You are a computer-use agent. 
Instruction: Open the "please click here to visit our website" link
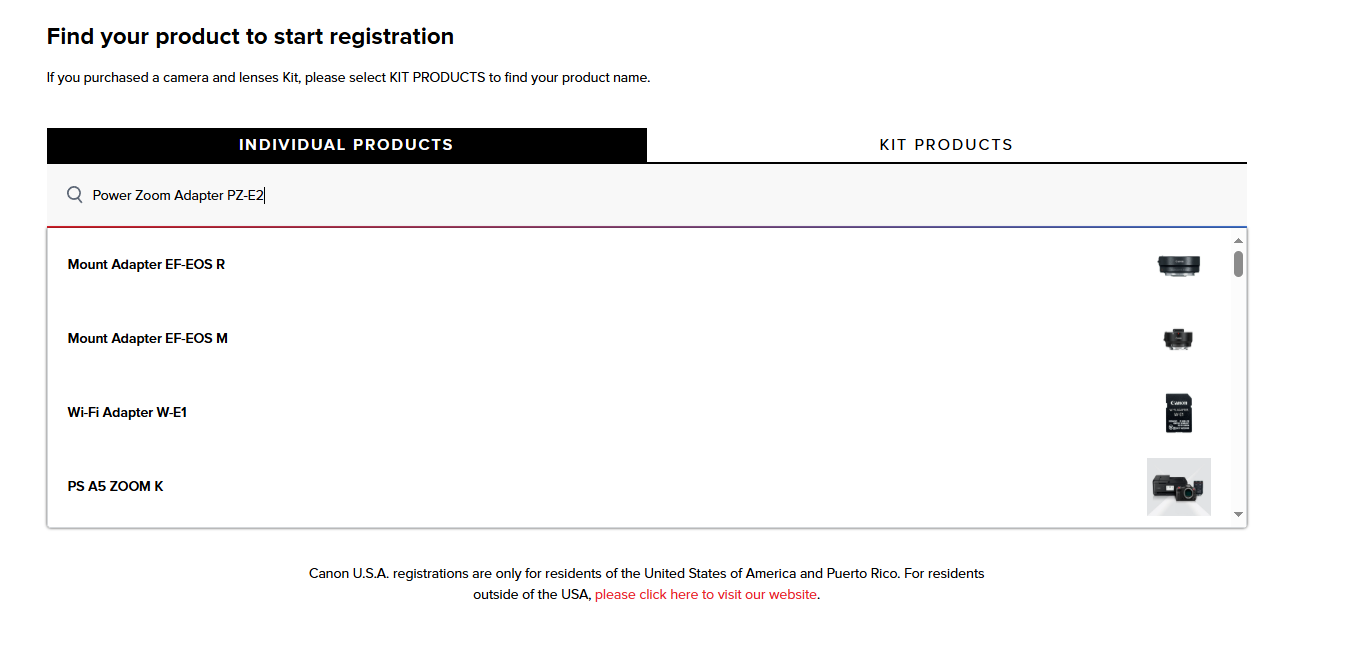pyautogui.click(x=706, y=594)
